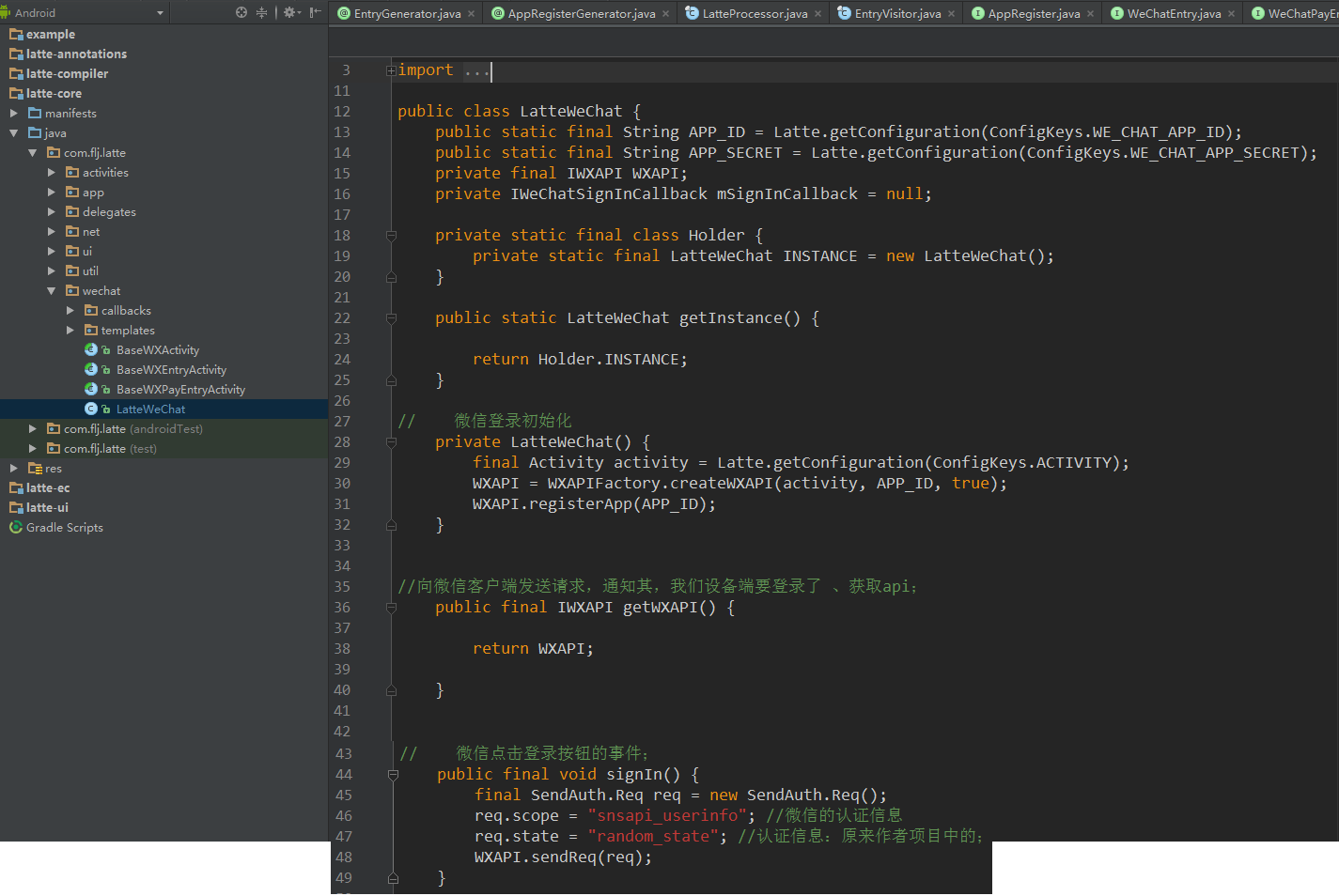Select the latte-ui module

click(x=47, y=507)
